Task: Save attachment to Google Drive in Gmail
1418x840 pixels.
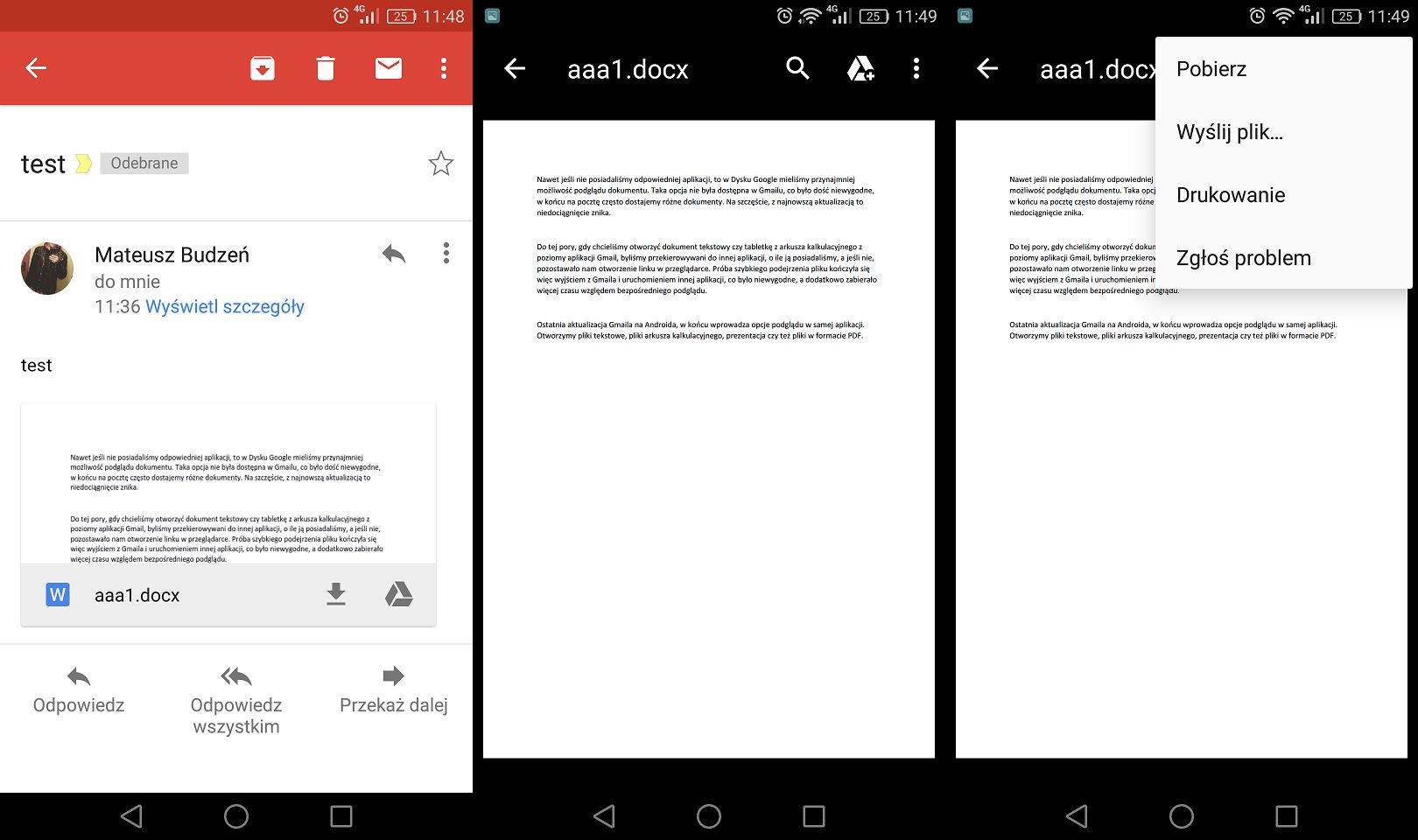Action: click(399, 595)
